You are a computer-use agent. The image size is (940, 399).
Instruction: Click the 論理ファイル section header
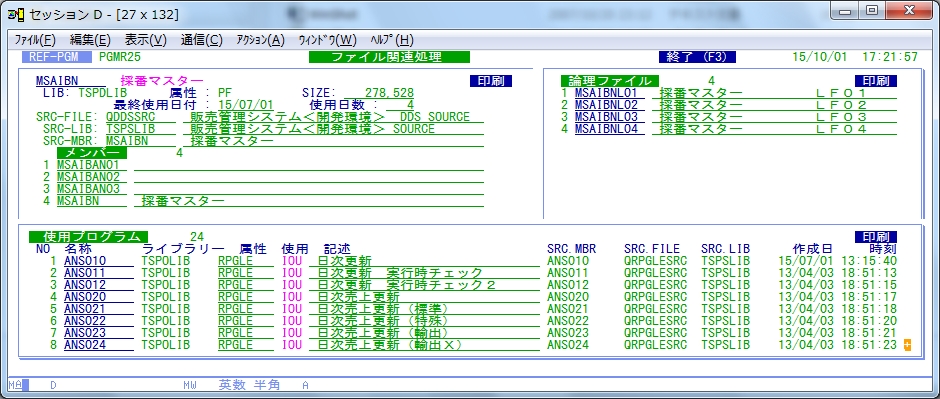coord(610,81)
